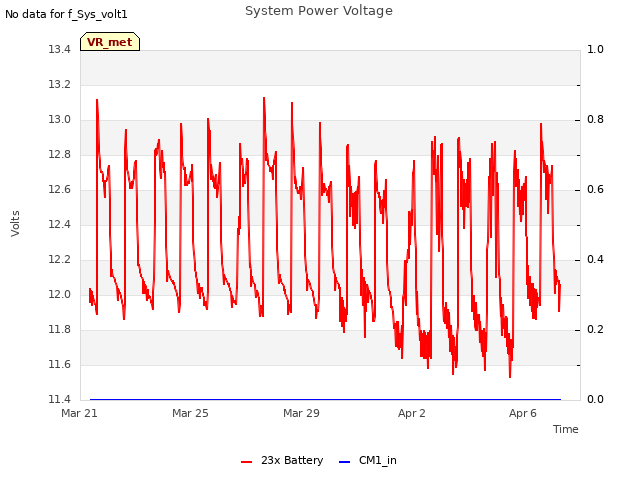The height and width of the screenshot is (480, 640).
Task: Toggle the CM1_in legend entry
Action: tap(368, 460)
